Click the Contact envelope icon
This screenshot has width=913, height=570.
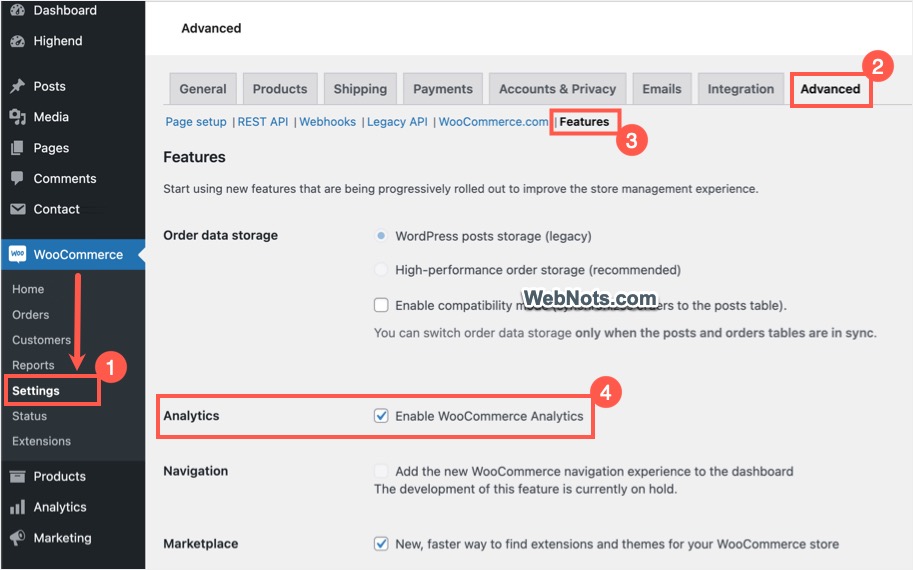(x=17, y=209)
